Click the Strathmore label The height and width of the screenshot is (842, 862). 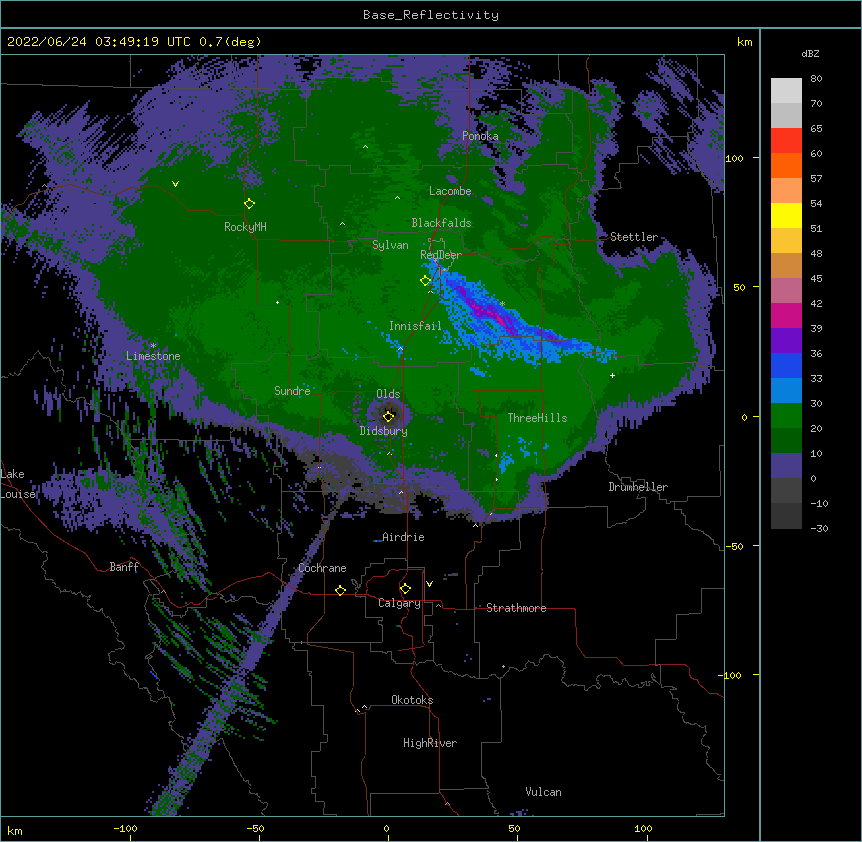pos(516,608)
